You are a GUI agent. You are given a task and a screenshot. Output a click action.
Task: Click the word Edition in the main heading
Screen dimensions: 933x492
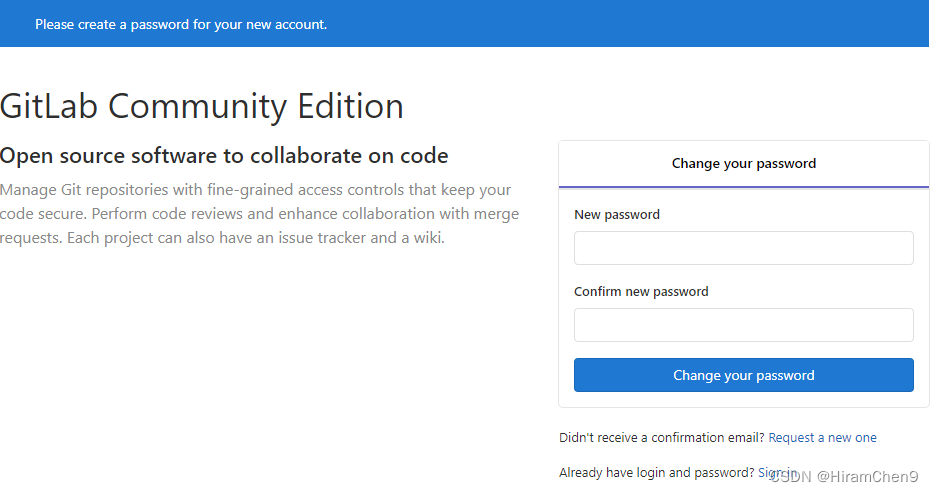pyautogui.click(x=350, y=106)
